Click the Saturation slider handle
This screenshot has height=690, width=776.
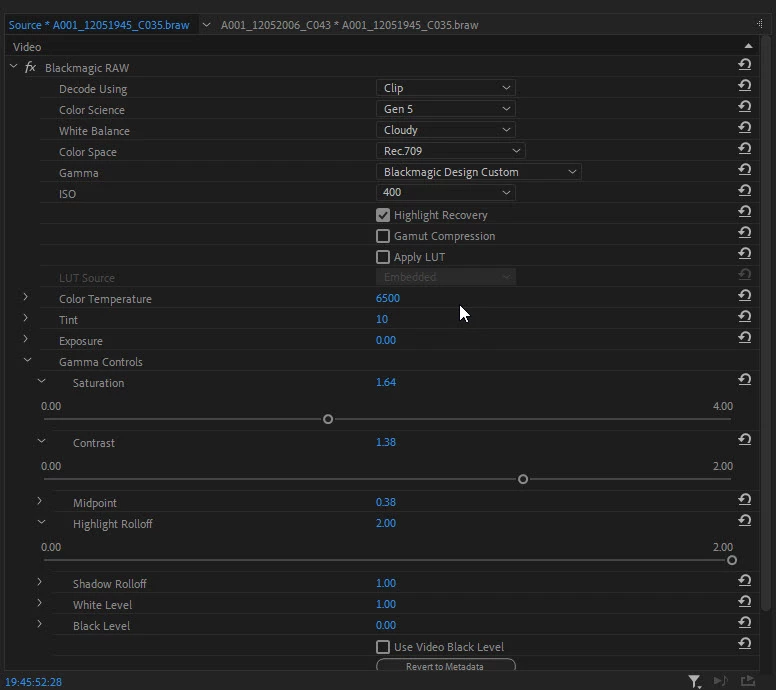328,419
